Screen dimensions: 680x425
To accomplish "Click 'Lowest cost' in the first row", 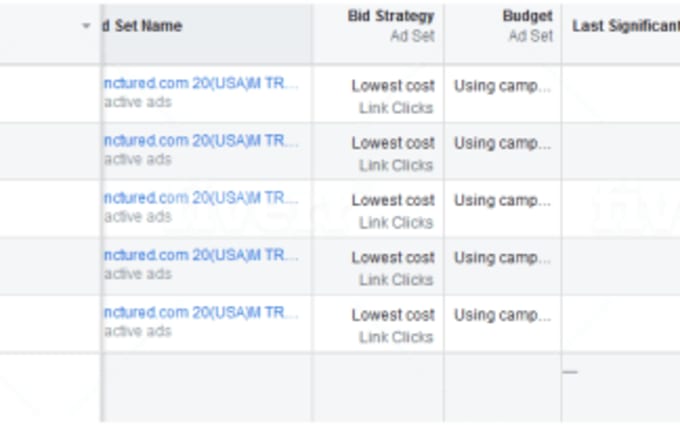I will tap(393, 86).
